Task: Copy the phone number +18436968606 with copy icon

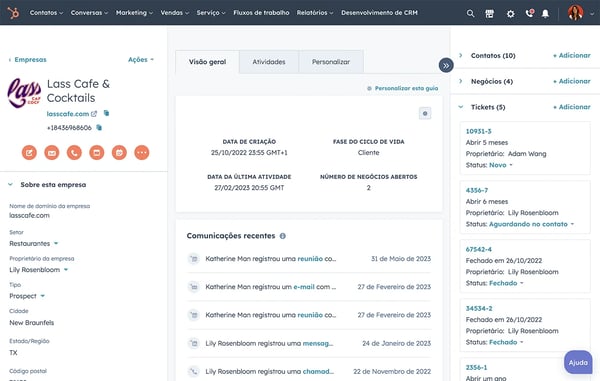Action: 99,127
